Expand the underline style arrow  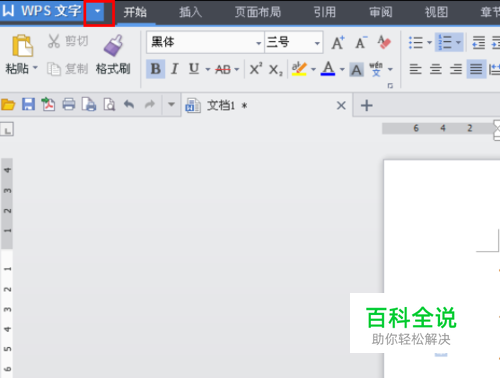[x=208, y=69]
